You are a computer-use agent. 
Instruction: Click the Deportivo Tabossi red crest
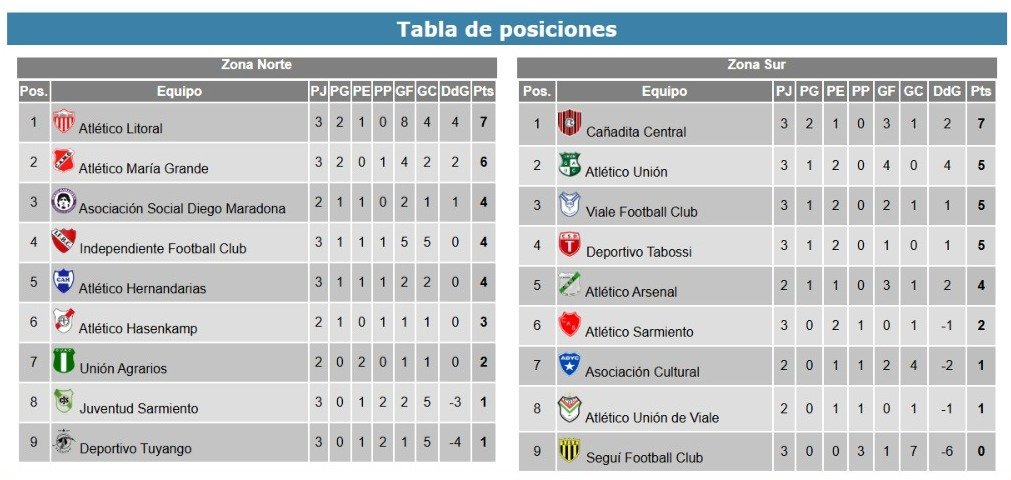(569, 244)
